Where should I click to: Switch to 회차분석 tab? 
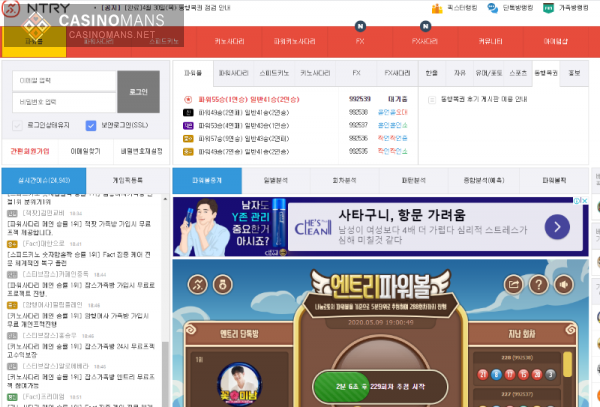[x=344, y=181]
